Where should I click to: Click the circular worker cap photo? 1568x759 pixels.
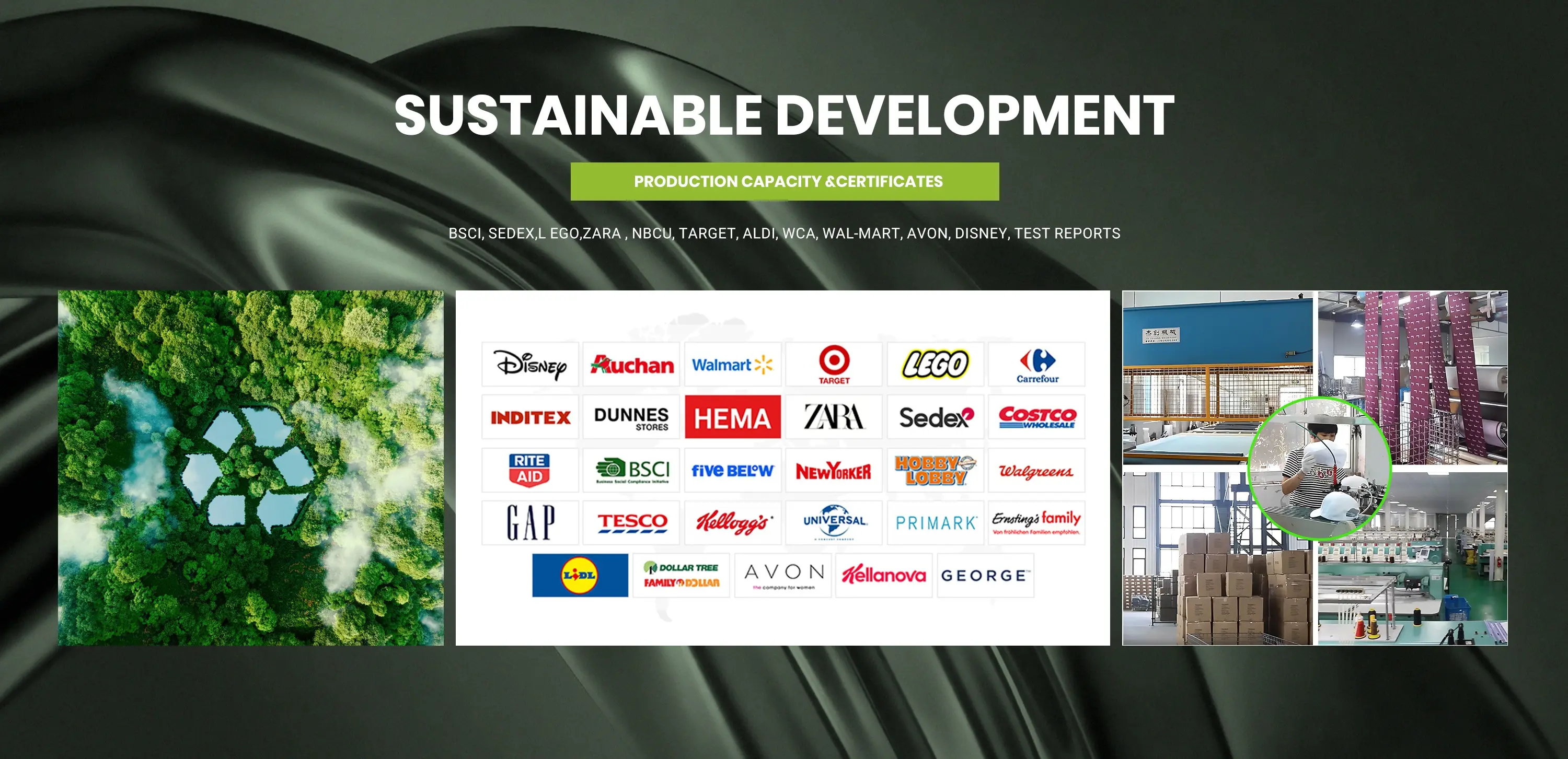(x=1319, y=468)
